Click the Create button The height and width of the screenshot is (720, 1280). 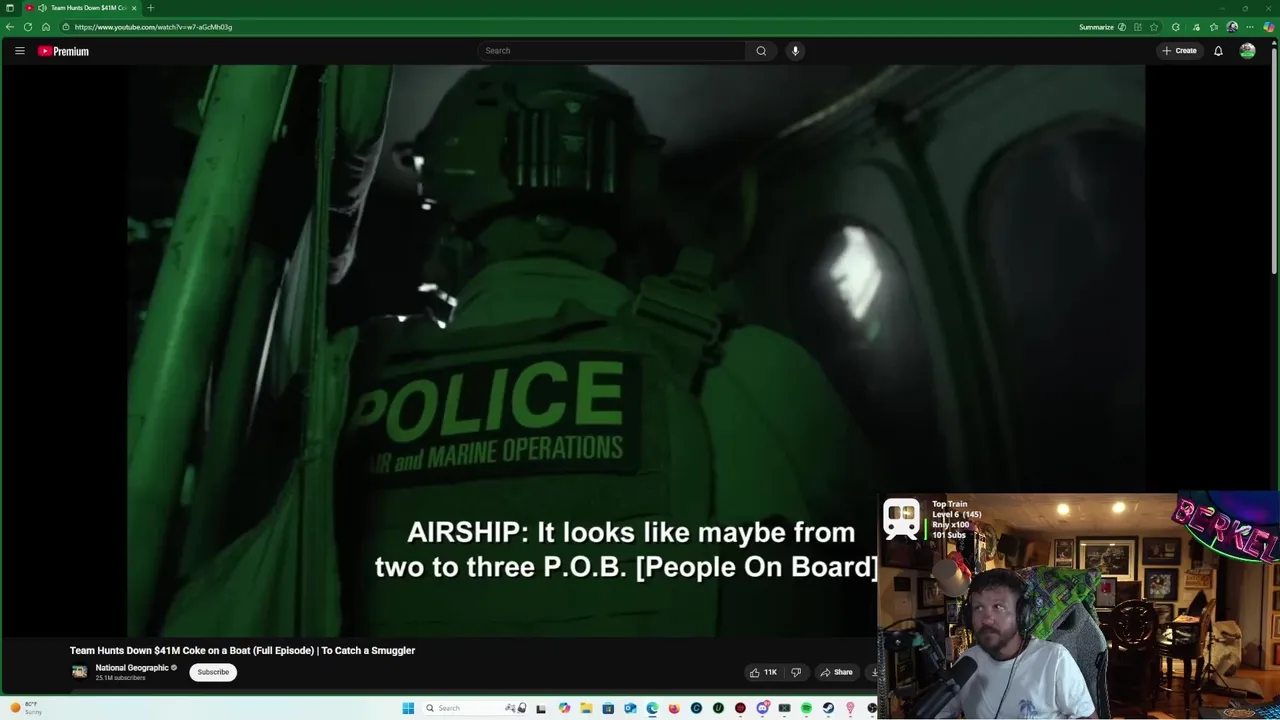1179,51
